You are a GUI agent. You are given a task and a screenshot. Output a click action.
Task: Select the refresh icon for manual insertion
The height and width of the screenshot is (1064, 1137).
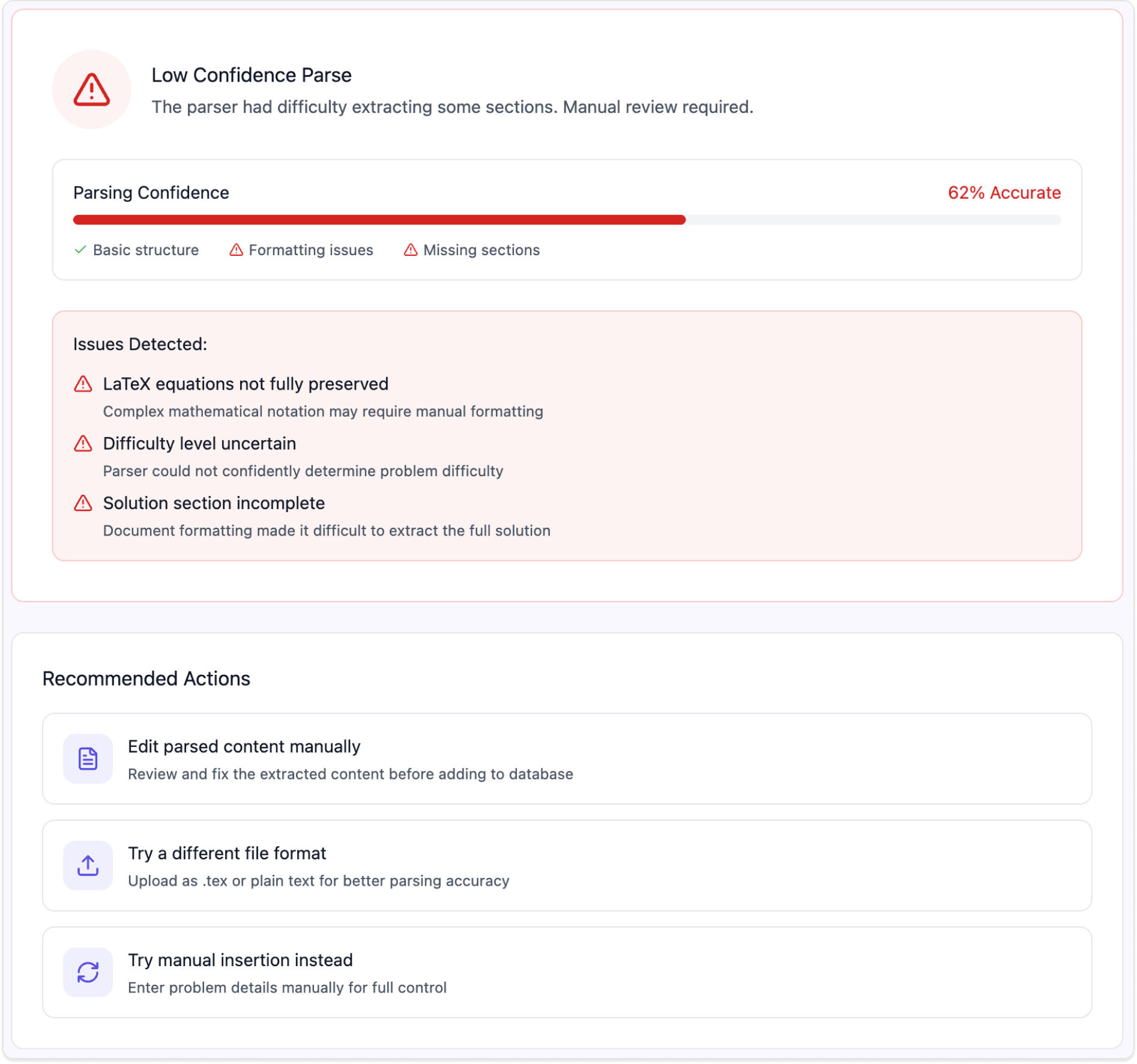(x=88, y=972)
